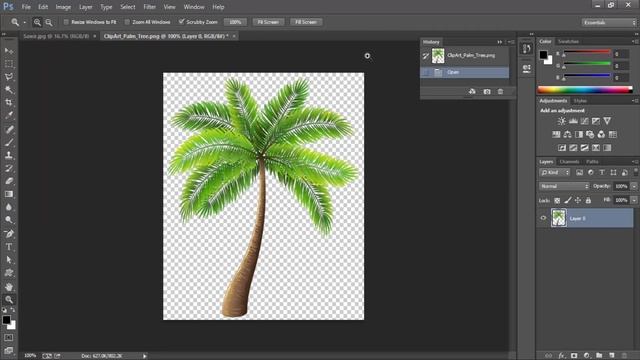Select the Clone Stamp tool
The width and height of the screenshot is (640, 360).
[x=9, y=155]
